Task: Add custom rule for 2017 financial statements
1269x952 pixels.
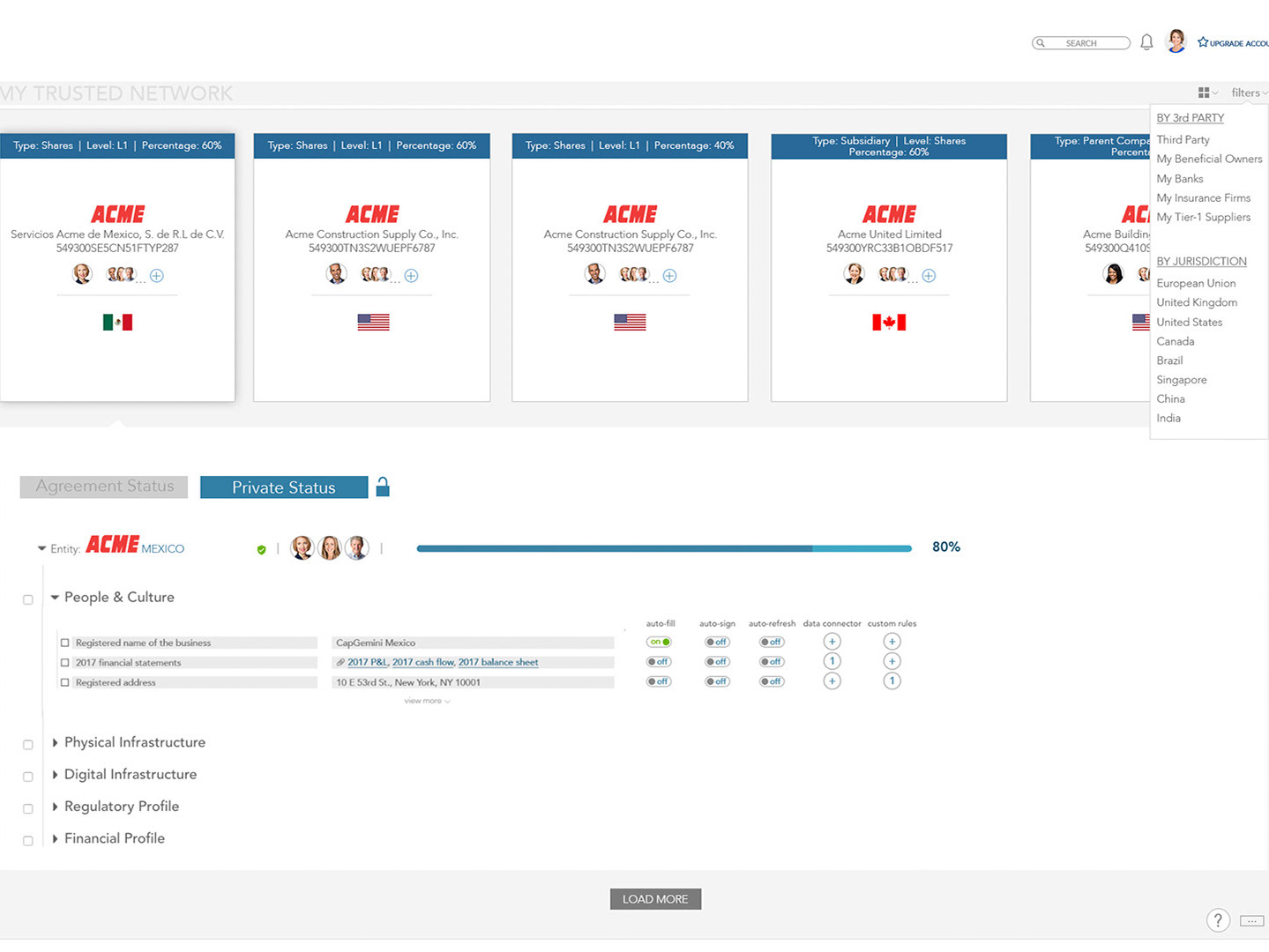Action: pyautogui.click(x=892, y=661)
